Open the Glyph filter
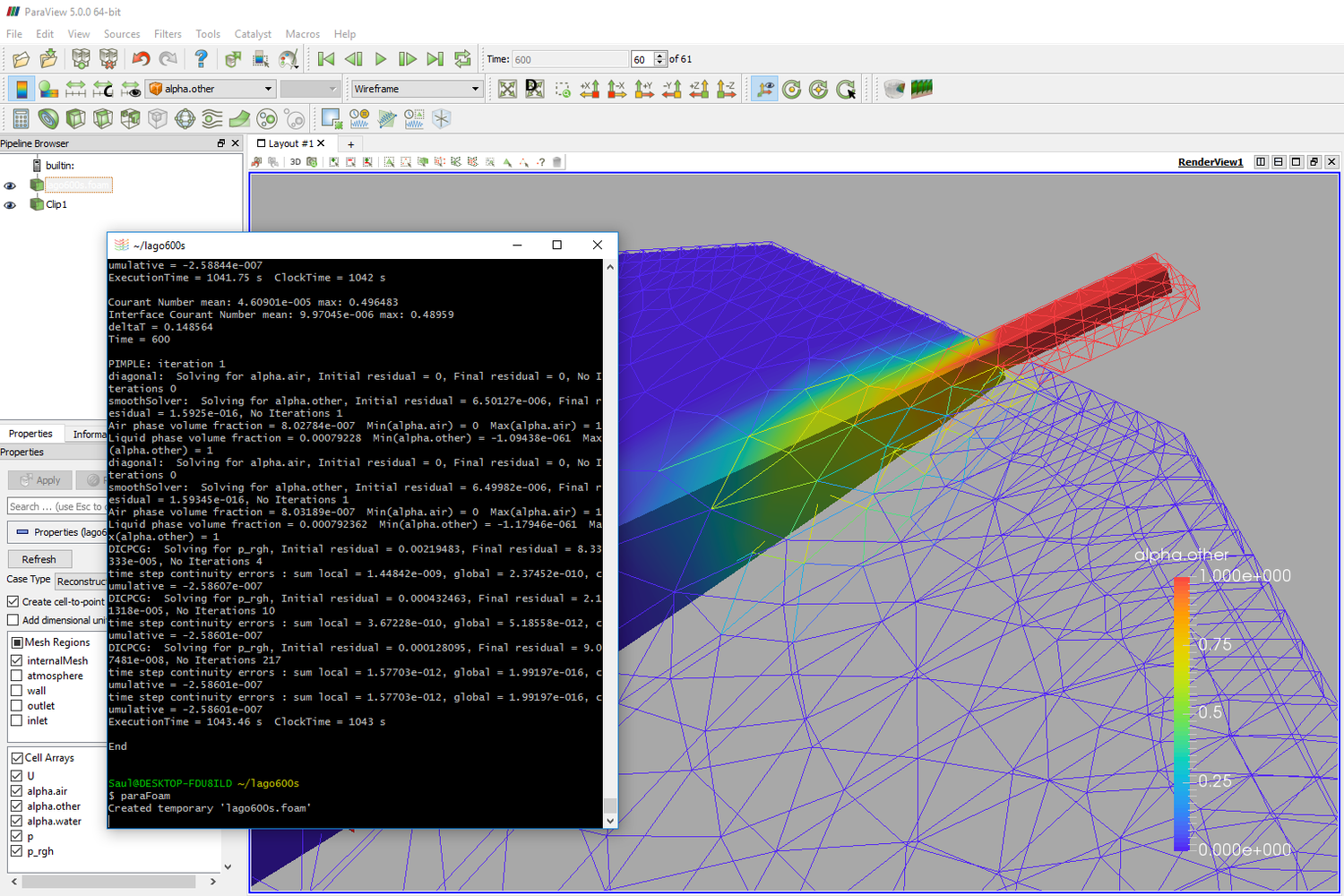 [x=185, y=118]
